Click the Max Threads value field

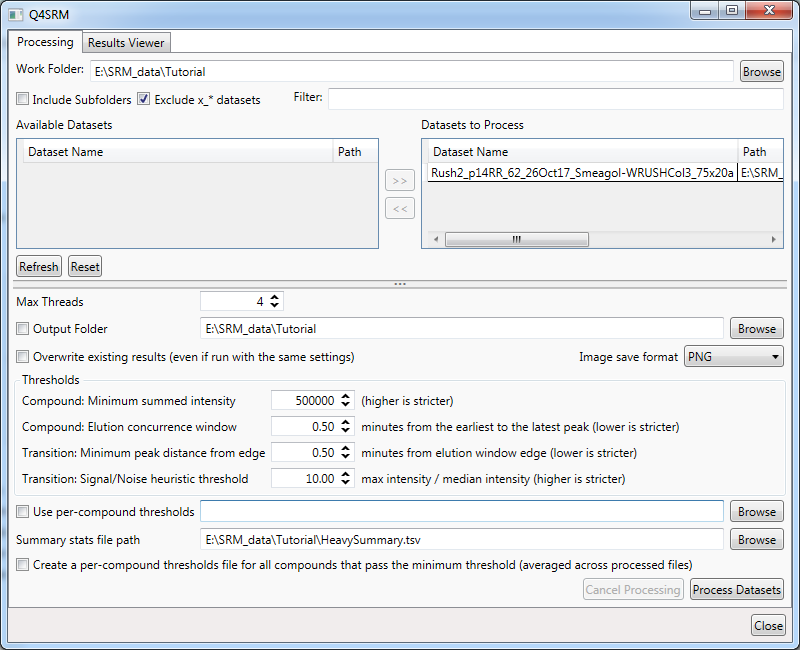point(233,302)
